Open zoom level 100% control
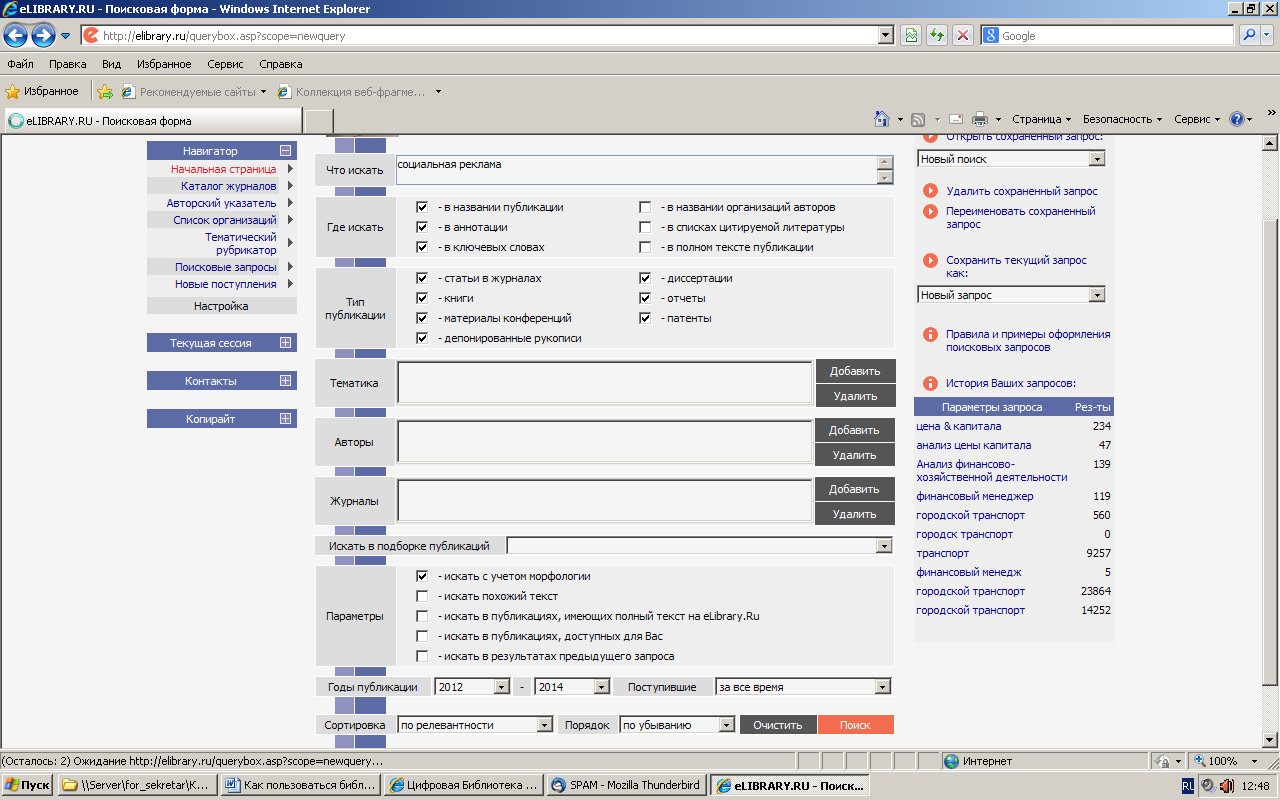The image size is (1280, 800). [1223, 761]
